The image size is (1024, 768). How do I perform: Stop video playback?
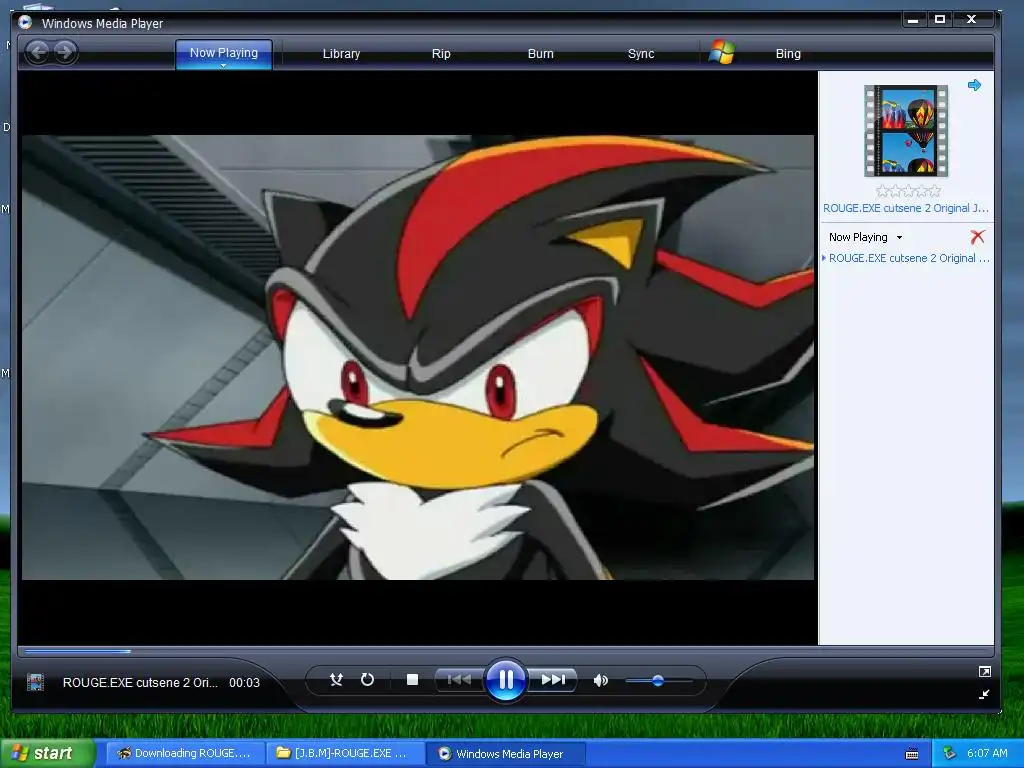tap(412, 680)
